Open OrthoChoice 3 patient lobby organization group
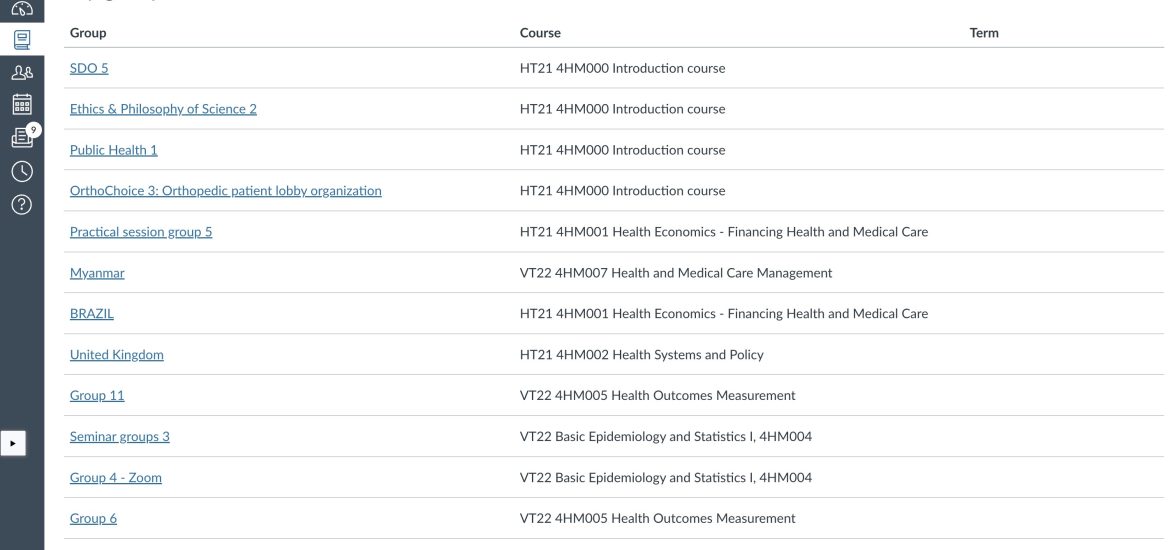Viewport: 1170px width, 550px height. [x=225, y=190]
